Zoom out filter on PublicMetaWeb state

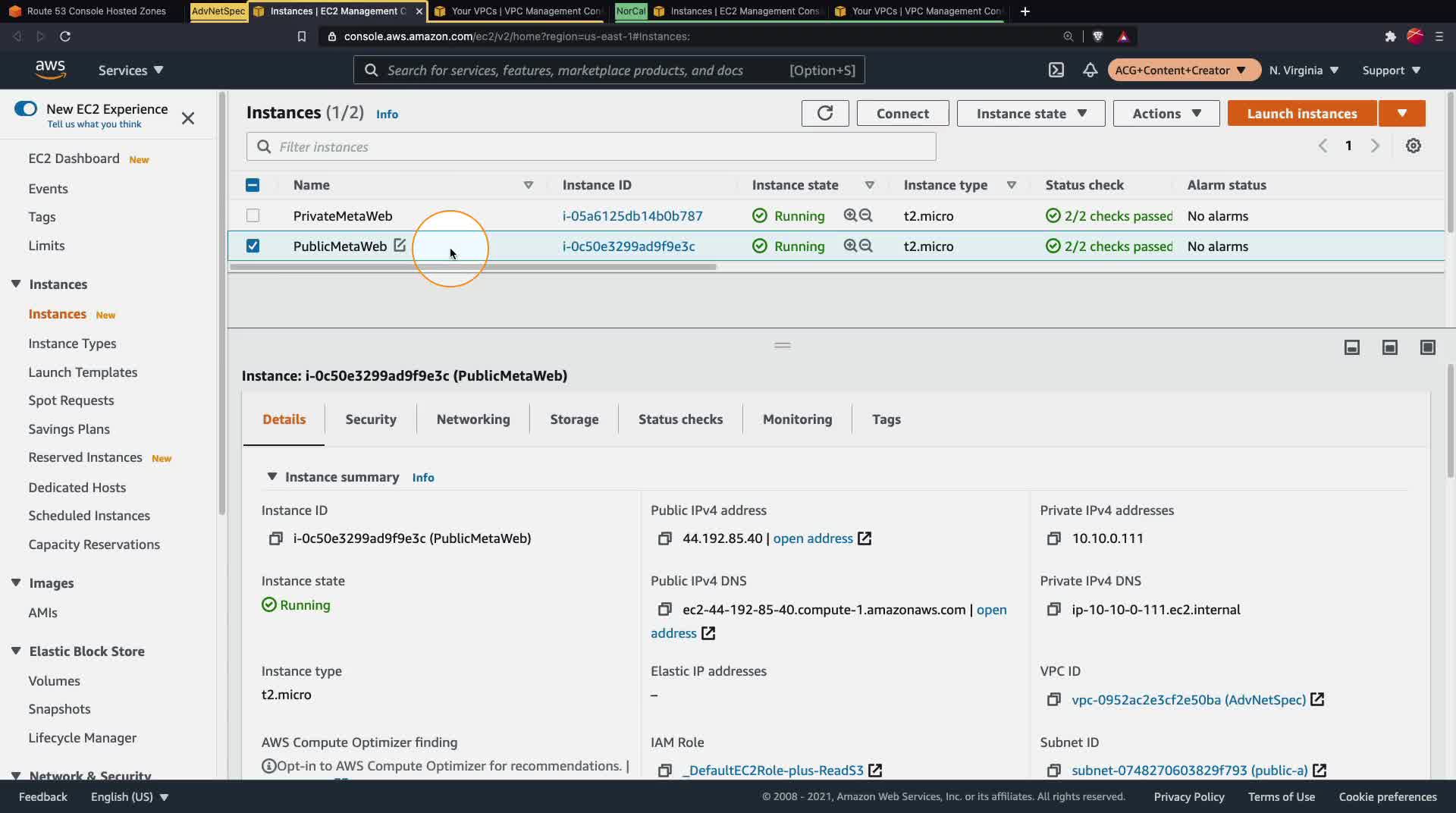[866, 246]
